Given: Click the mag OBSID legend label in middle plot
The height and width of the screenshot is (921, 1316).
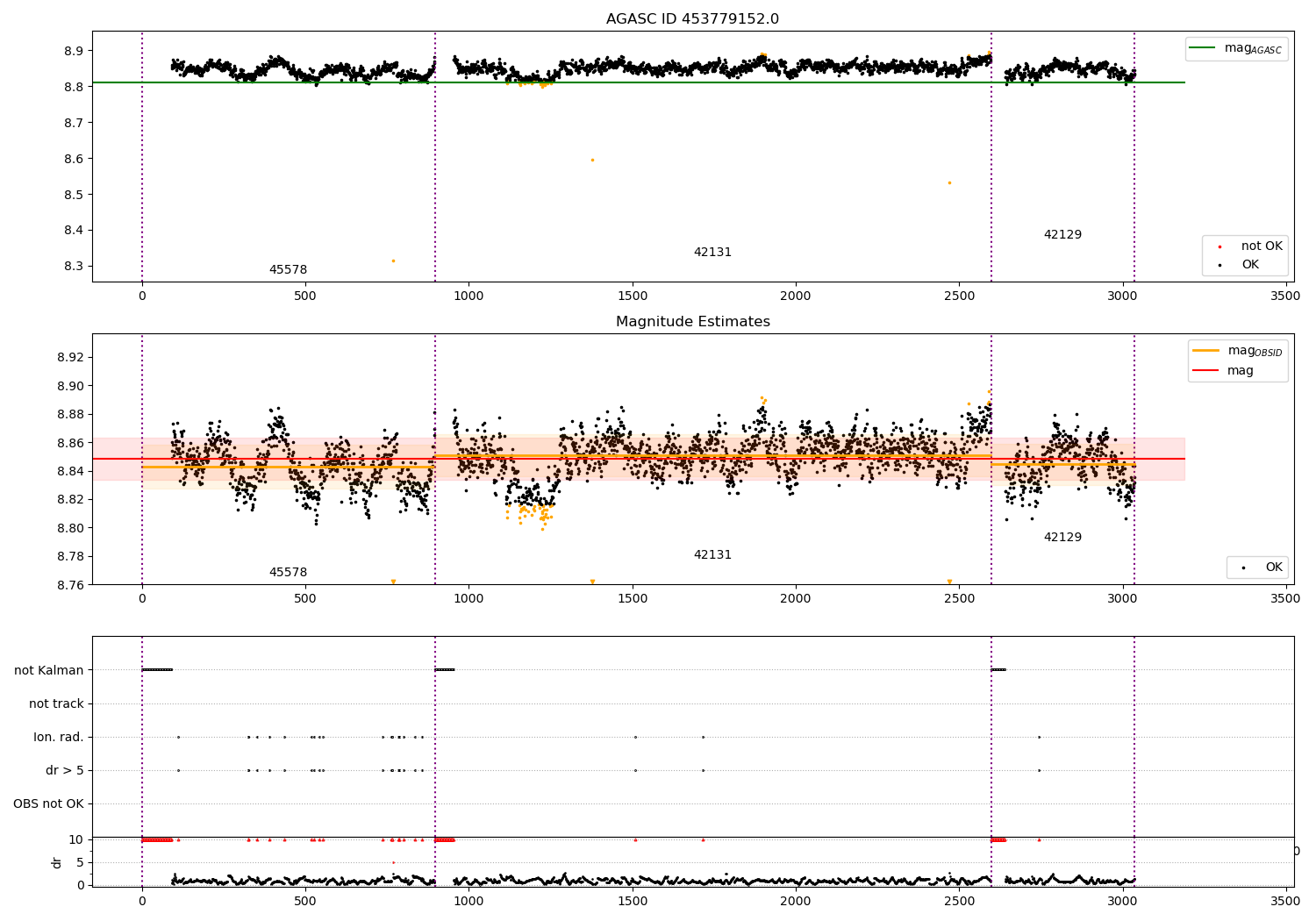Looking at the screenshot, I should pos(1255,351).
